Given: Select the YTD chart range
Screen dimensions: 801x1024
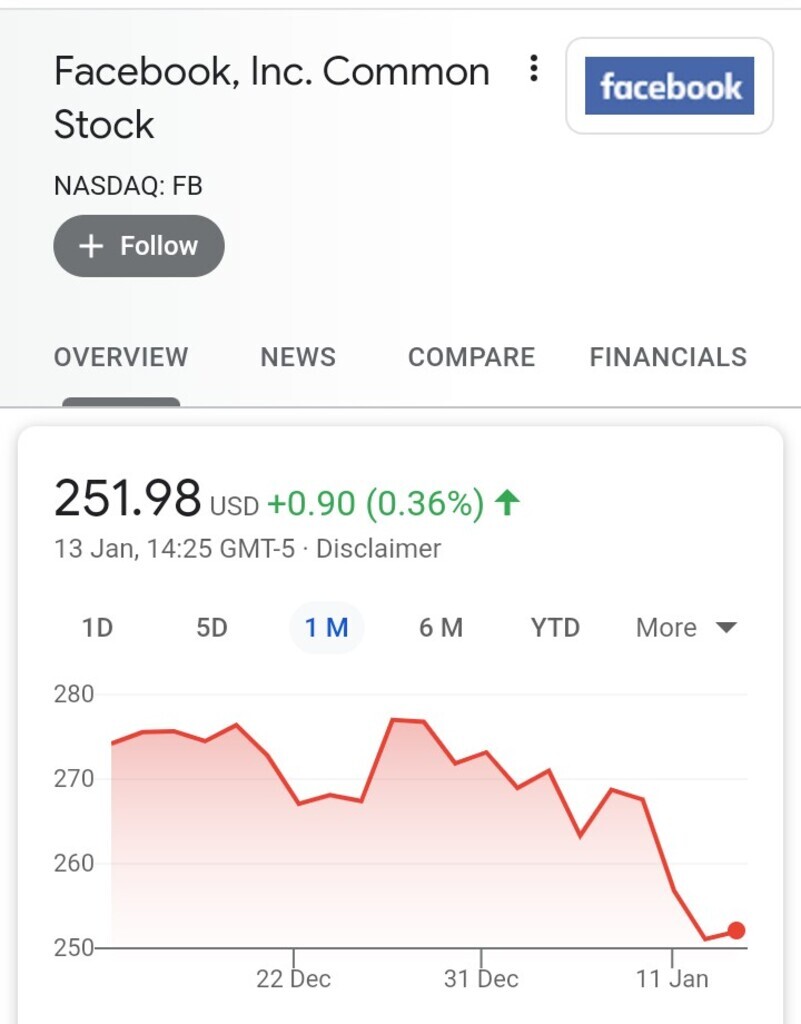Looking at the screenshot, I should pyautogui.click(x=555, y=628).
